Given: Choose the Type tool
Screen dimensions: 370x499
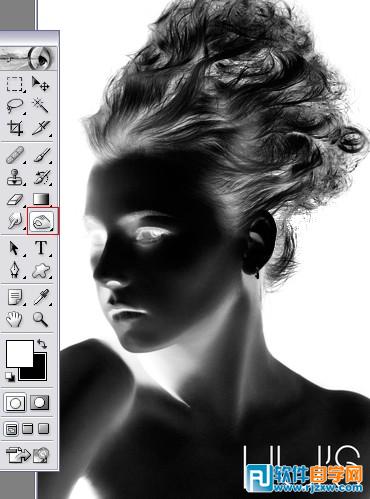Looking at the screenshot, I should click(41, 248).
